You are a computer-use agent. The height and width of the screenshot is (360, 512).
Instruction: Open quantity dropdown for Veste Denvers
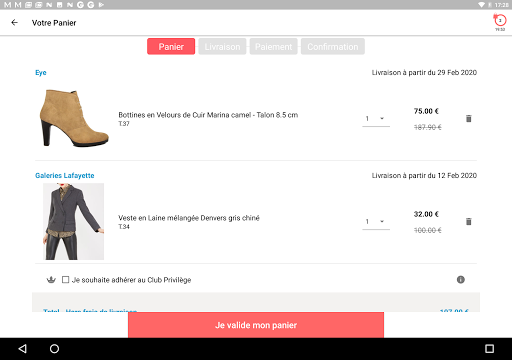point(376,222)
